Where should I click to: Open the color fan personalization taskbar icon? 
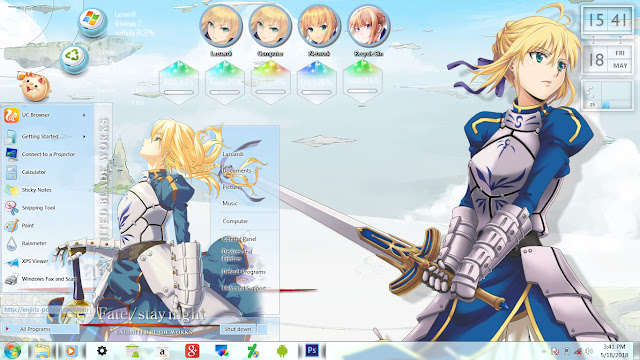[222, 351]
